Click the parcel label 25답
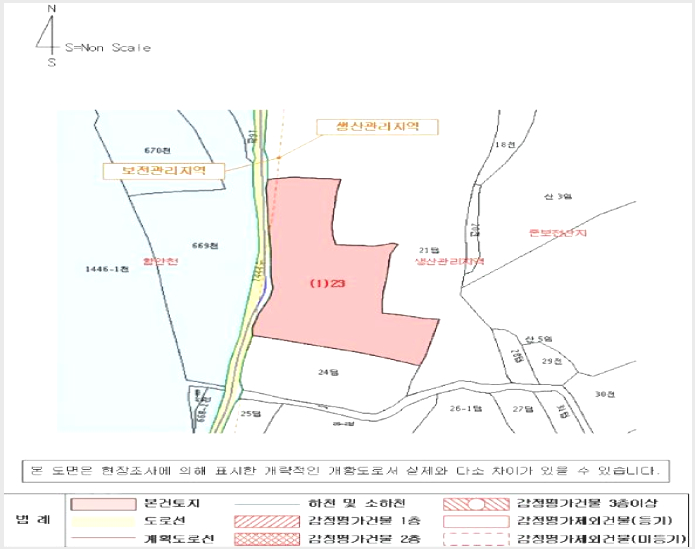 (x=250, y=413)
